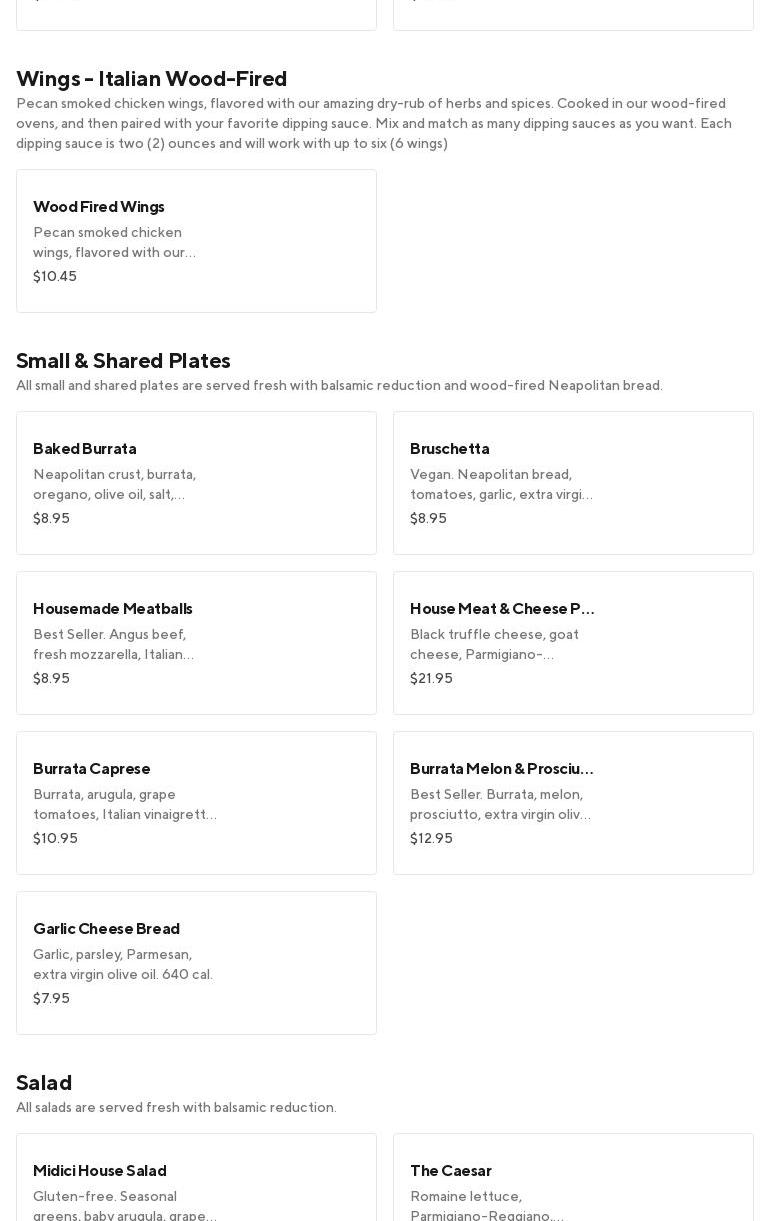Choose the Bruschetta menu card
Image resolution: width=770 pixels, height=1221 pixels.
573,482
